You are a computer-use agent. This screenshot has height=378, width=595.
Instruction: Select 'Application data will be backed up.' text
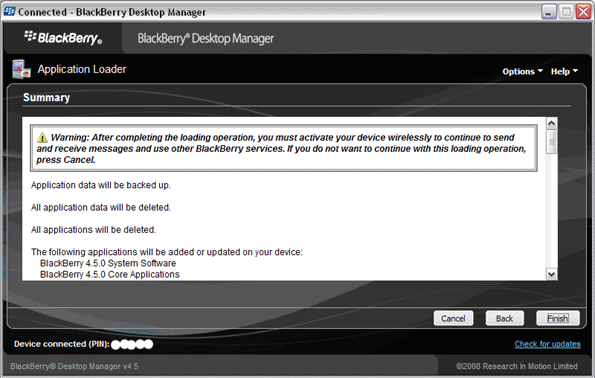click(101, 185)
